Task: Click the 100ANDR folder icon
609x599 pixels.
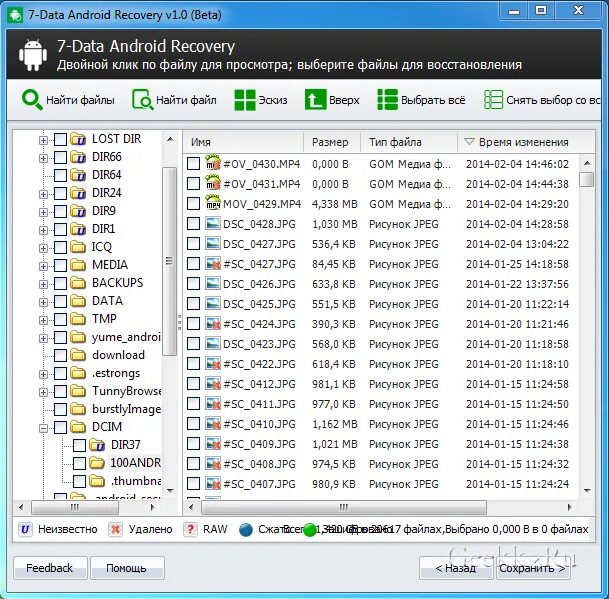Action: click(97, 463)
